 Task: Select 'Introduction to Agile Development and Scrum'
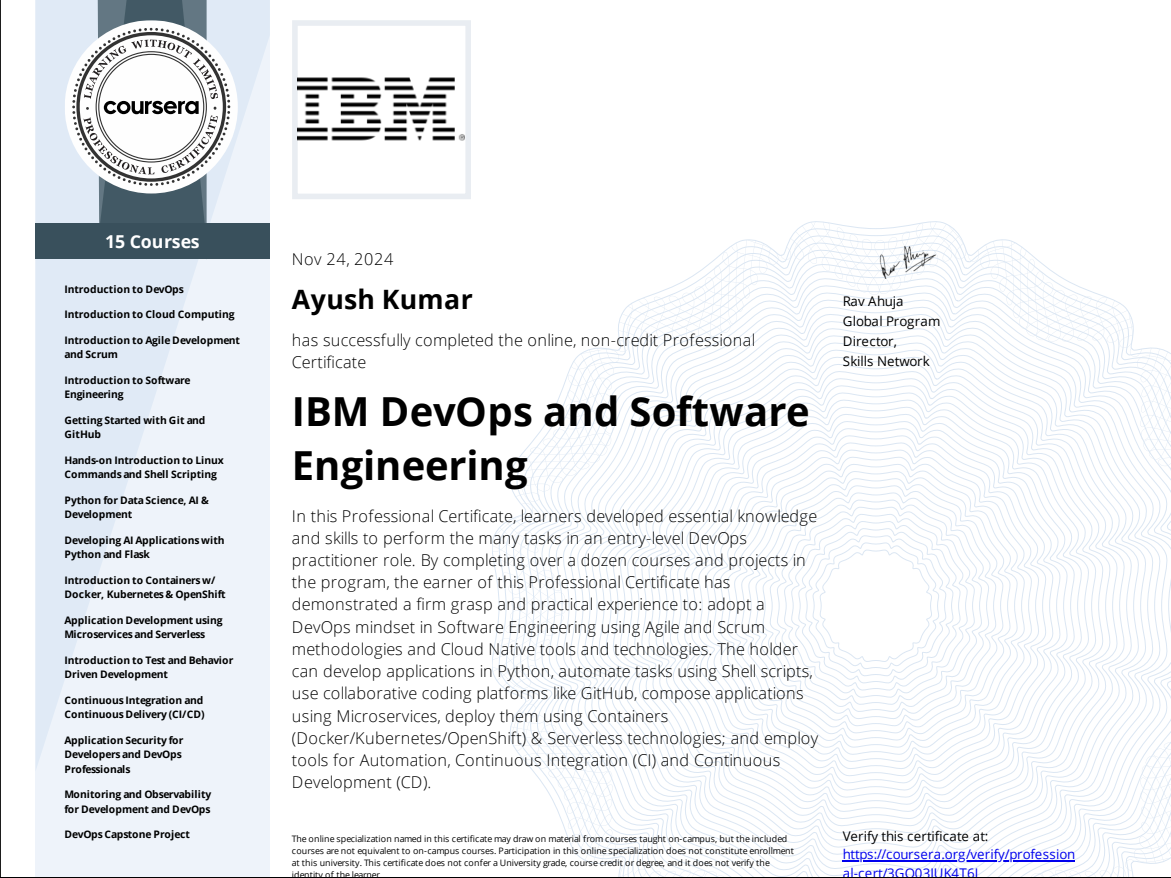coord(152,347)
